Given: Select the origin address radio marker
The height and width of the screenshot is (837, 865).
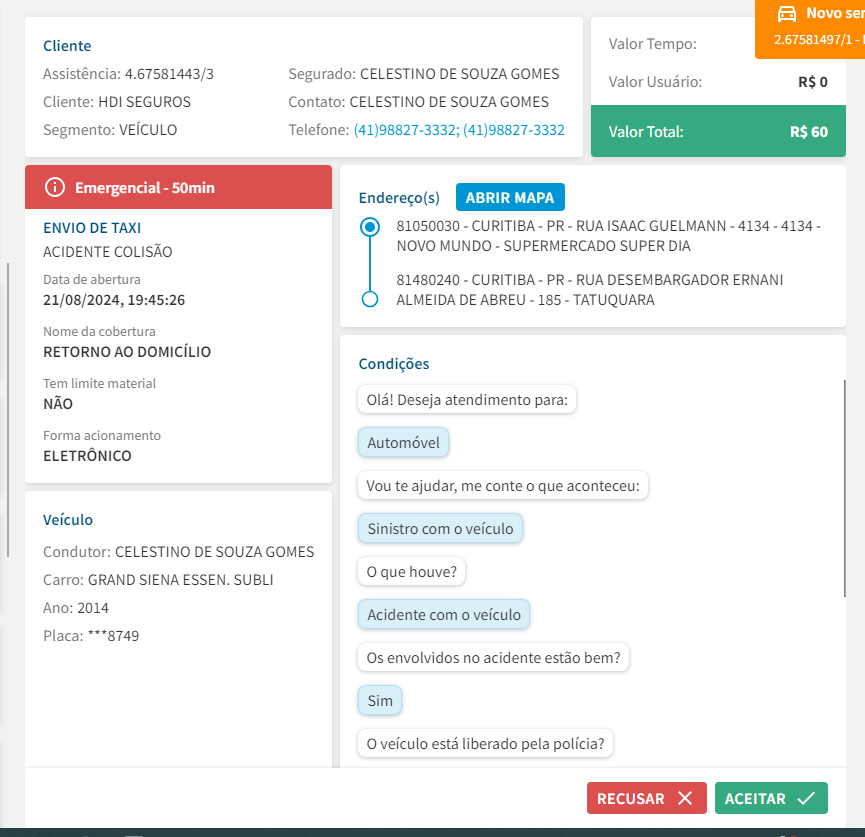Looking at the screenshot, I should pos(370,227).
